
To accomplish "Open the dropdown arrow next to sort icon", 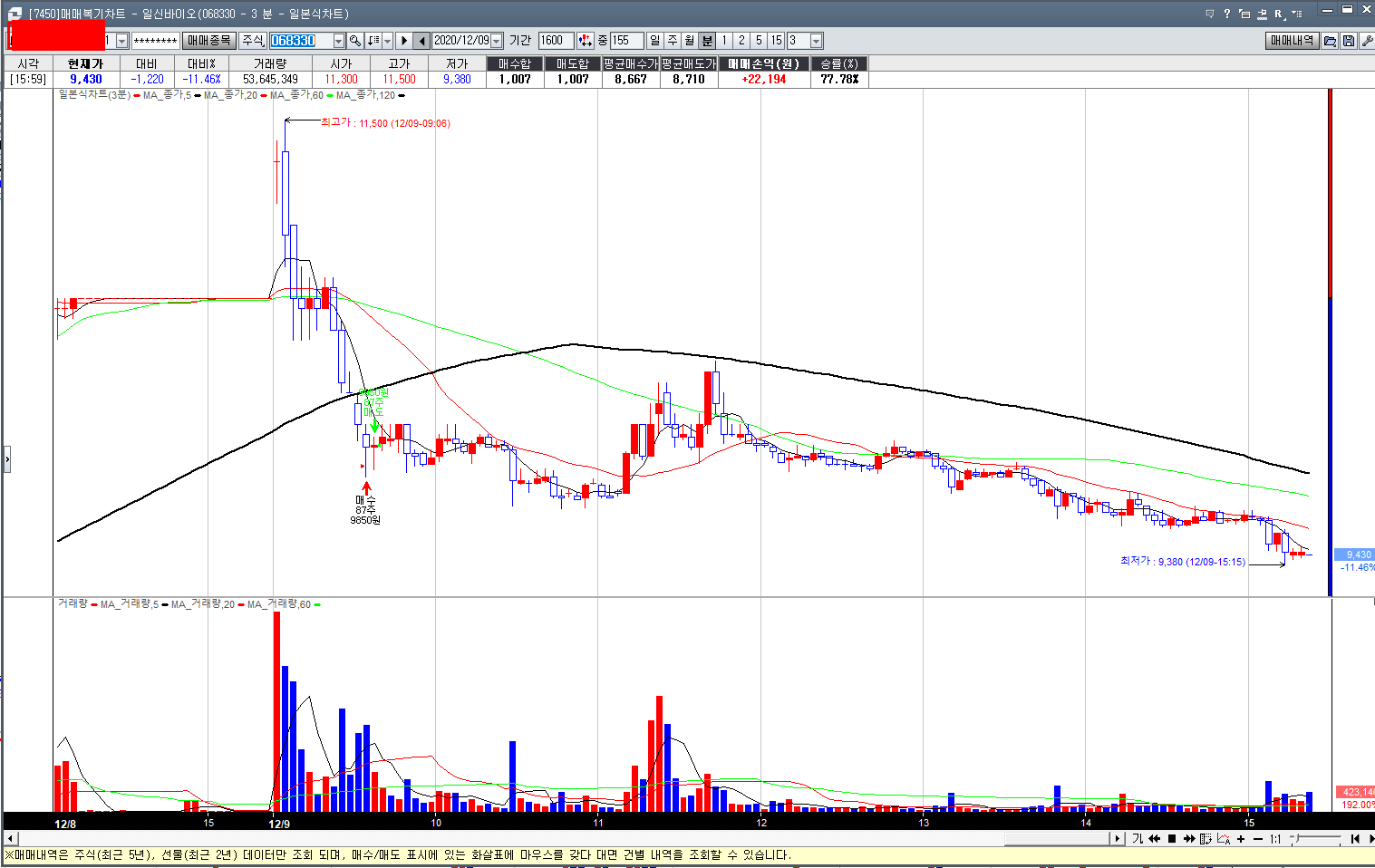I will click(x=388, y=41).
